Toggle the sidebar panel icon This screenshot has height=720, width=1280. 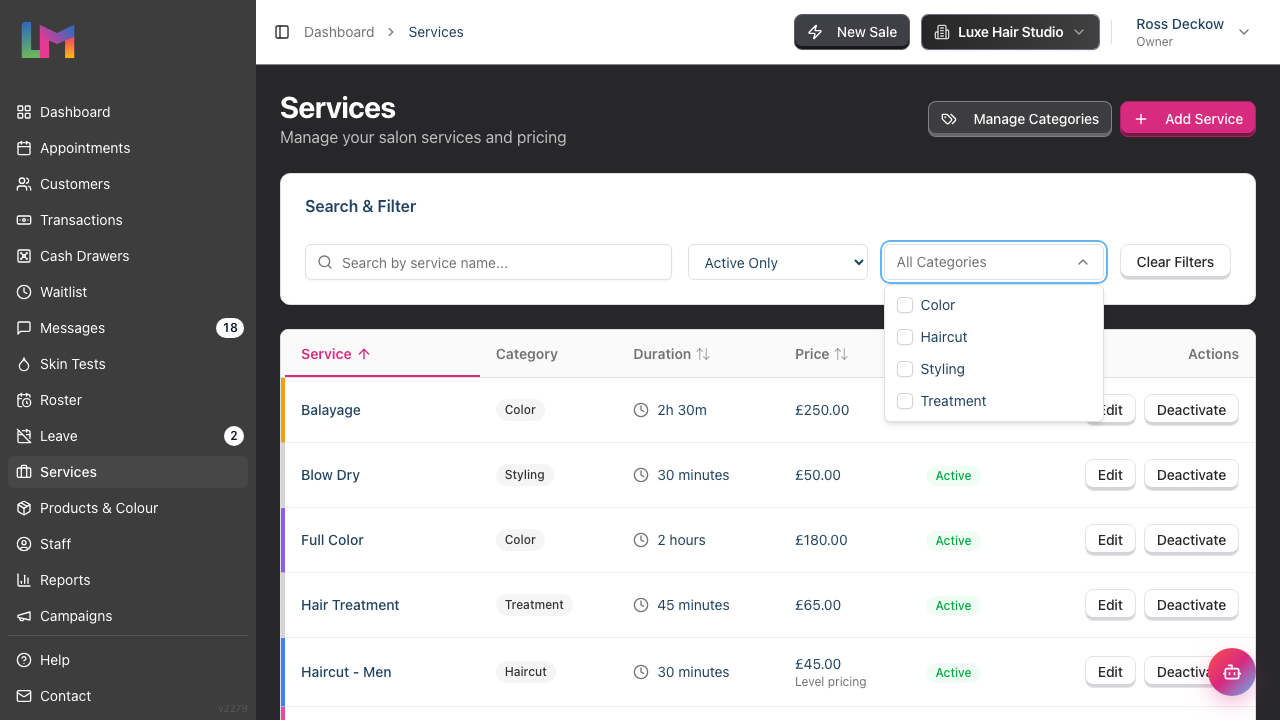click(x=282, y=32)
